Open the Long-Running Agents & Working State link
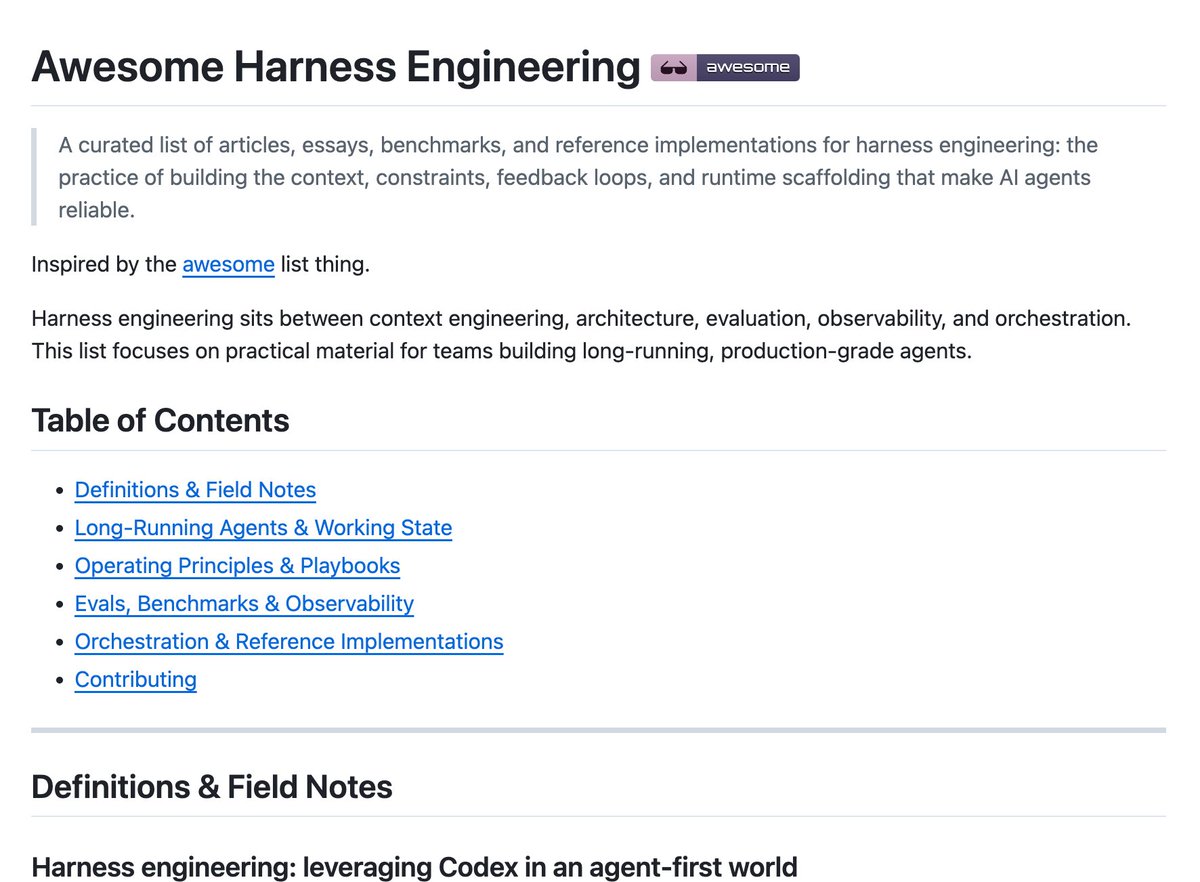 [263, 528]
